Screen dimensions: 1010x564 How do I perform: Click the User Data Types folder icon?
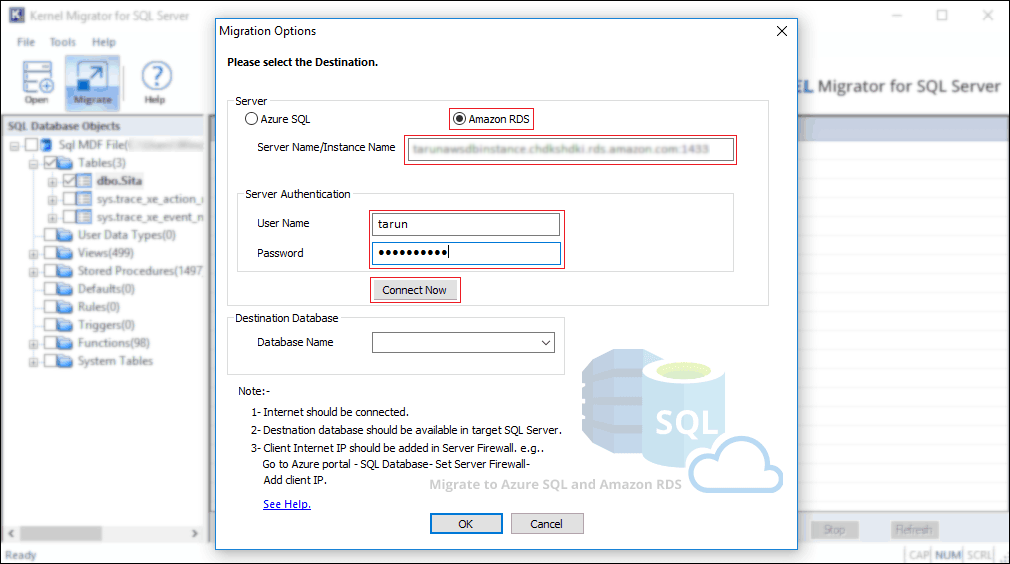(x=65, y=235)
